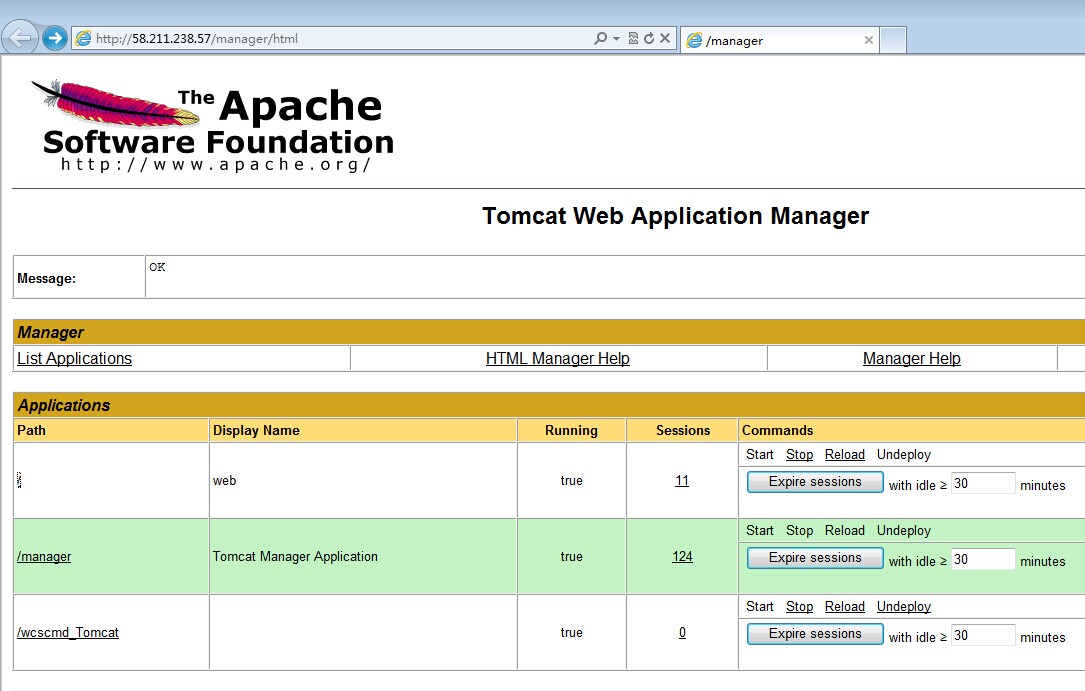Stop the web application
Screen dimensions: 1085x691
[799, 454]
